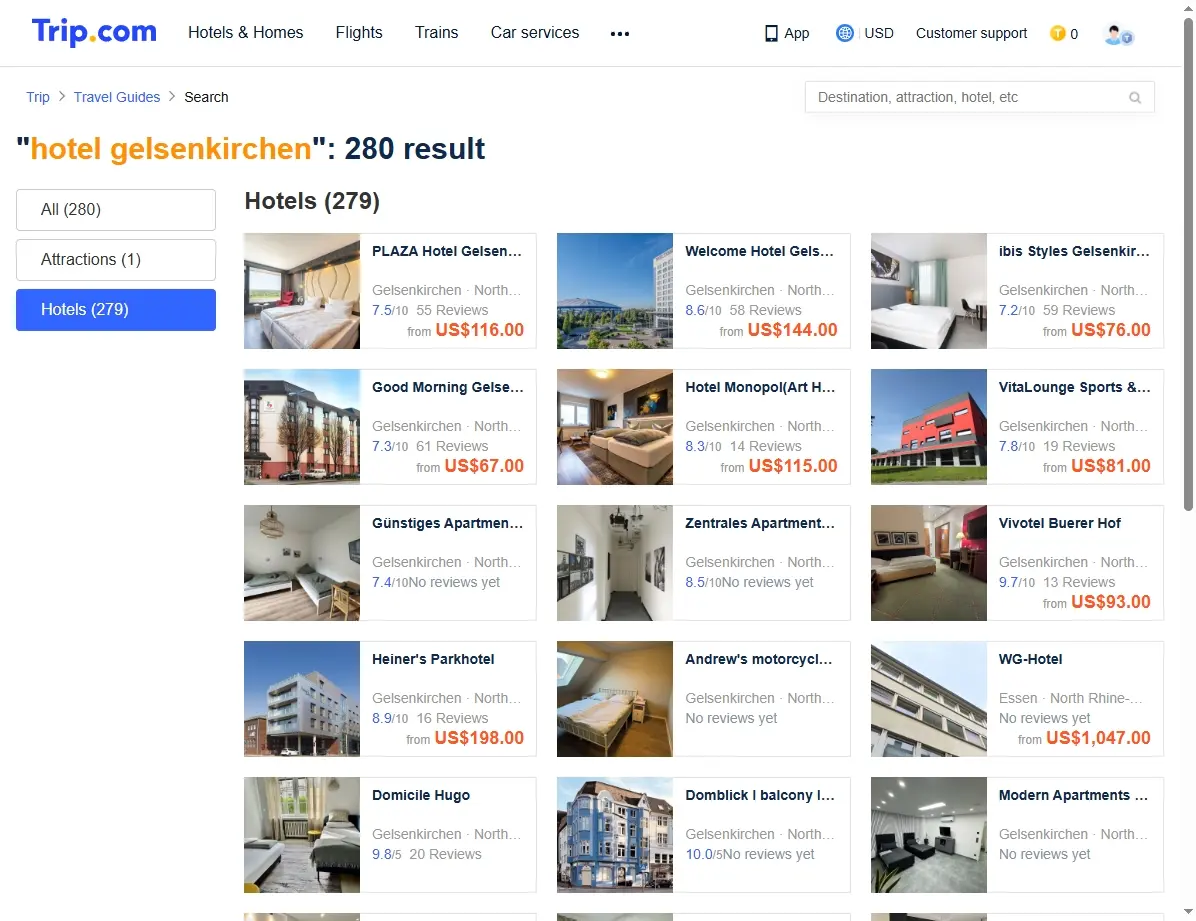This screenshot has width=1196, height=921.
Task: Open Heiner's Parkhotel building photo
Action: click(302, 699)
